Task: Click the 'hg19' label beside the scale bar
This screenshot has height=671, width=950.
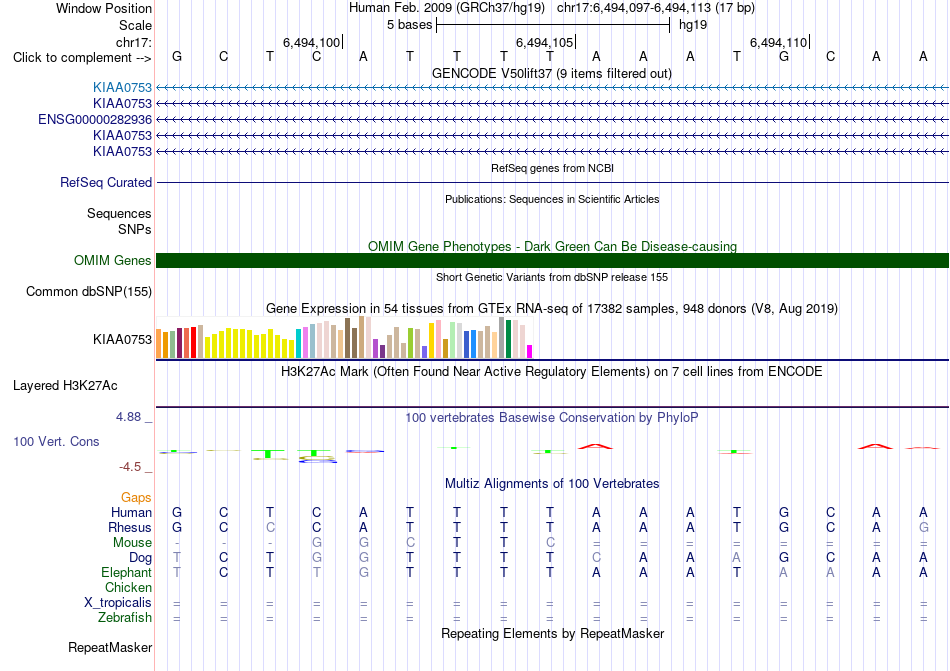Action: tap(693, 25)
